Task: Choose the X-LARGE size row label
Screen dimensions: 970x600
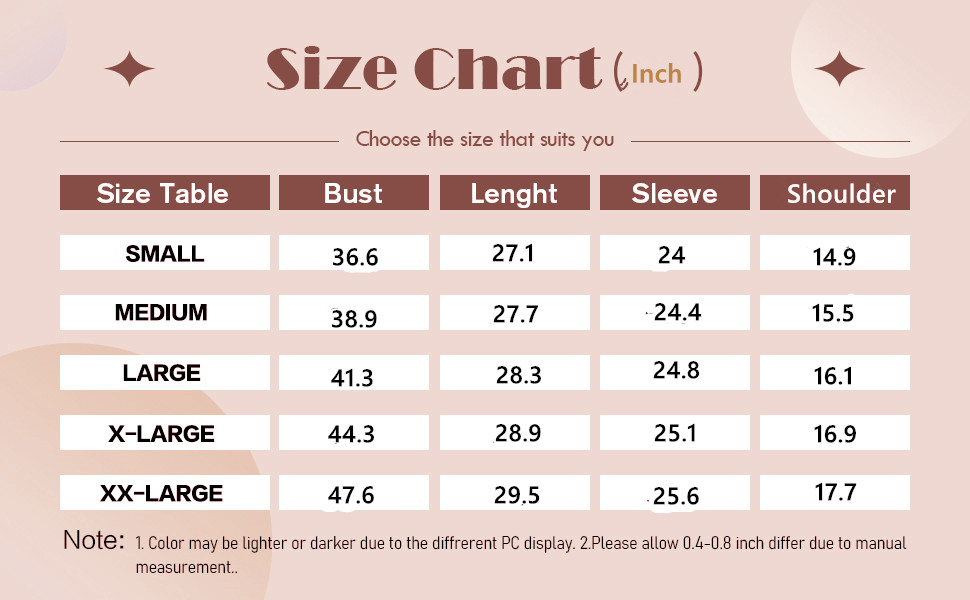Action: click(x=162, y=433)
